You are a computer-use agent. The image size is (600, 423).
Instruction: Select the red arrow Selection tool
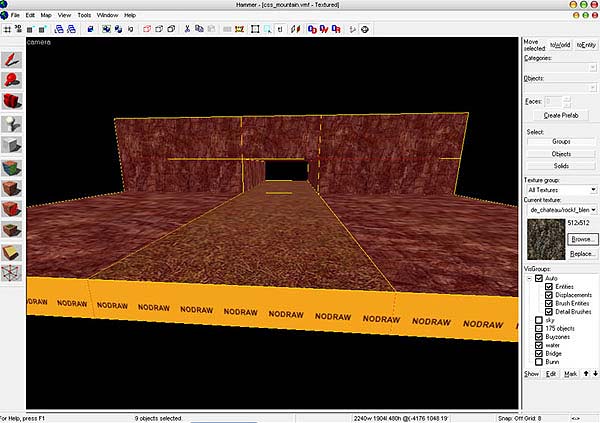[x=12, y=58]
